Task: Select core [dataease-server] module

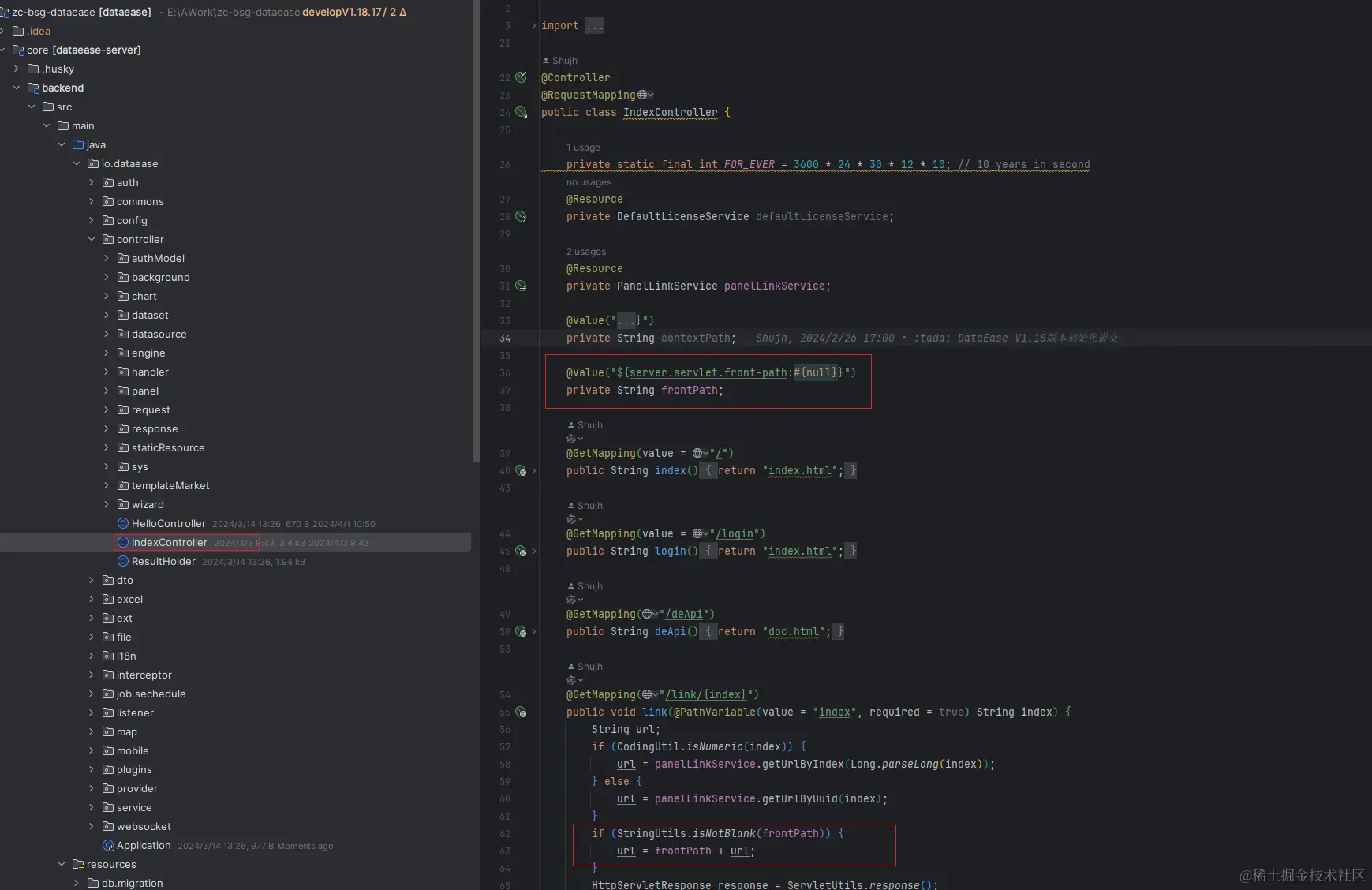Action: coord(235,50)
